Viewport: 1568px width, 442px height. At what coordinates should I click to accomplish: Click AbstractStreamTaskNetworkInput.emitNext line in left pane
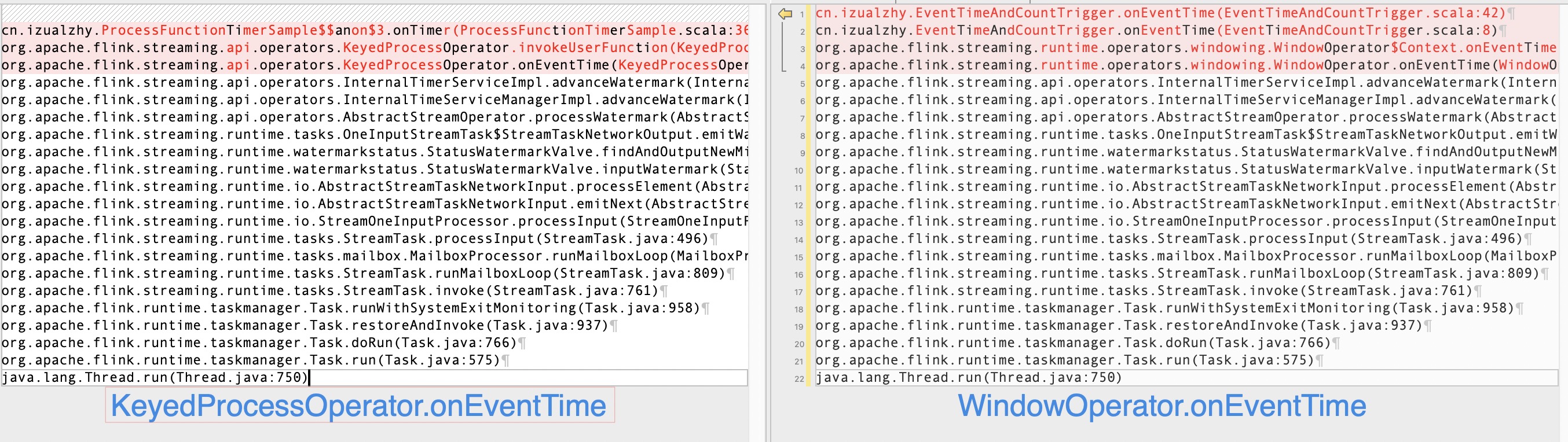(375, 204)
